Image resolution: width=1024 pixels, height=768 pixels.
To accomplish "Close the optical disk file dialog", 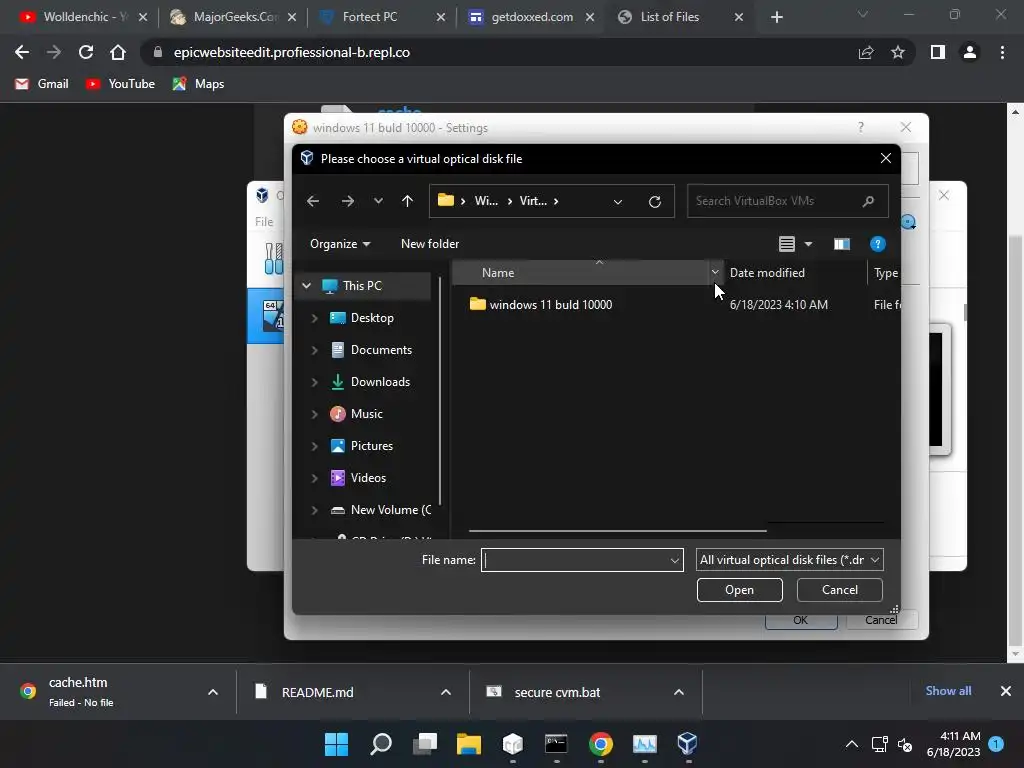I will click(x=886, y=159).
